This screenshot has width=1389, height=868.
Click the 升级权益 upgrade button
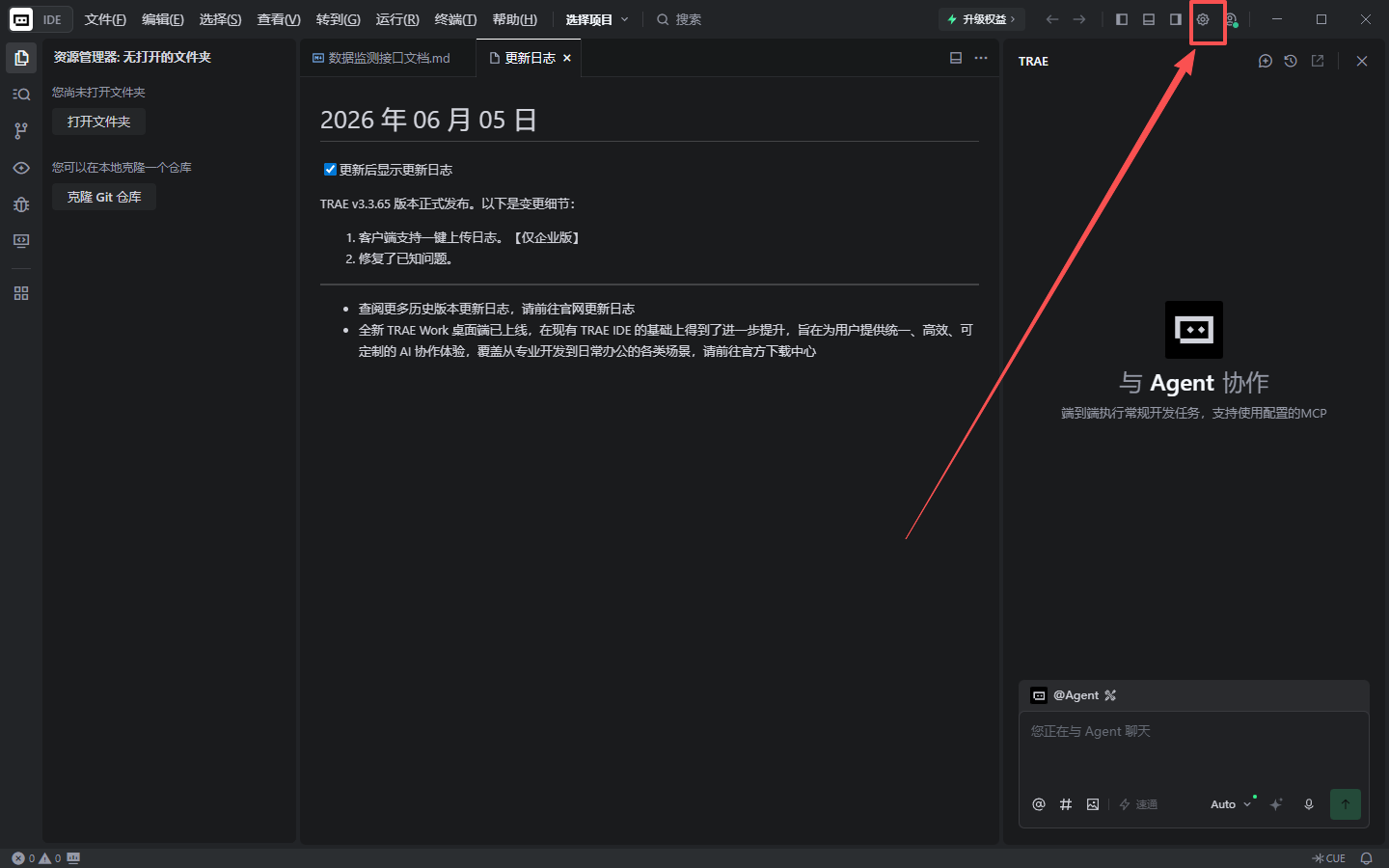pos(981,19)
